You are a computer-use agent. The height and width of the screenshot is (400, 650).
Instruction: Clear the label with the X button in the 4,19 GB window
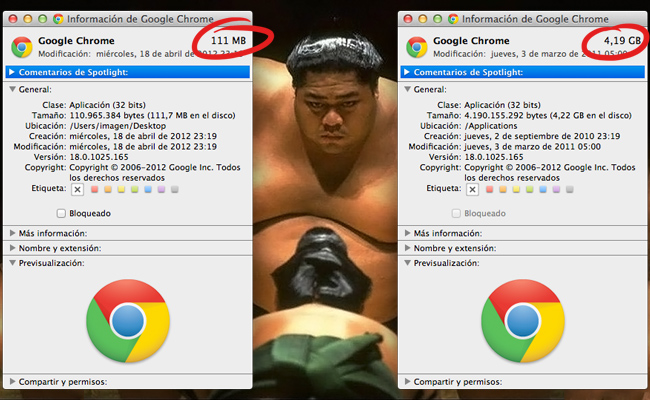click(471, 189)
